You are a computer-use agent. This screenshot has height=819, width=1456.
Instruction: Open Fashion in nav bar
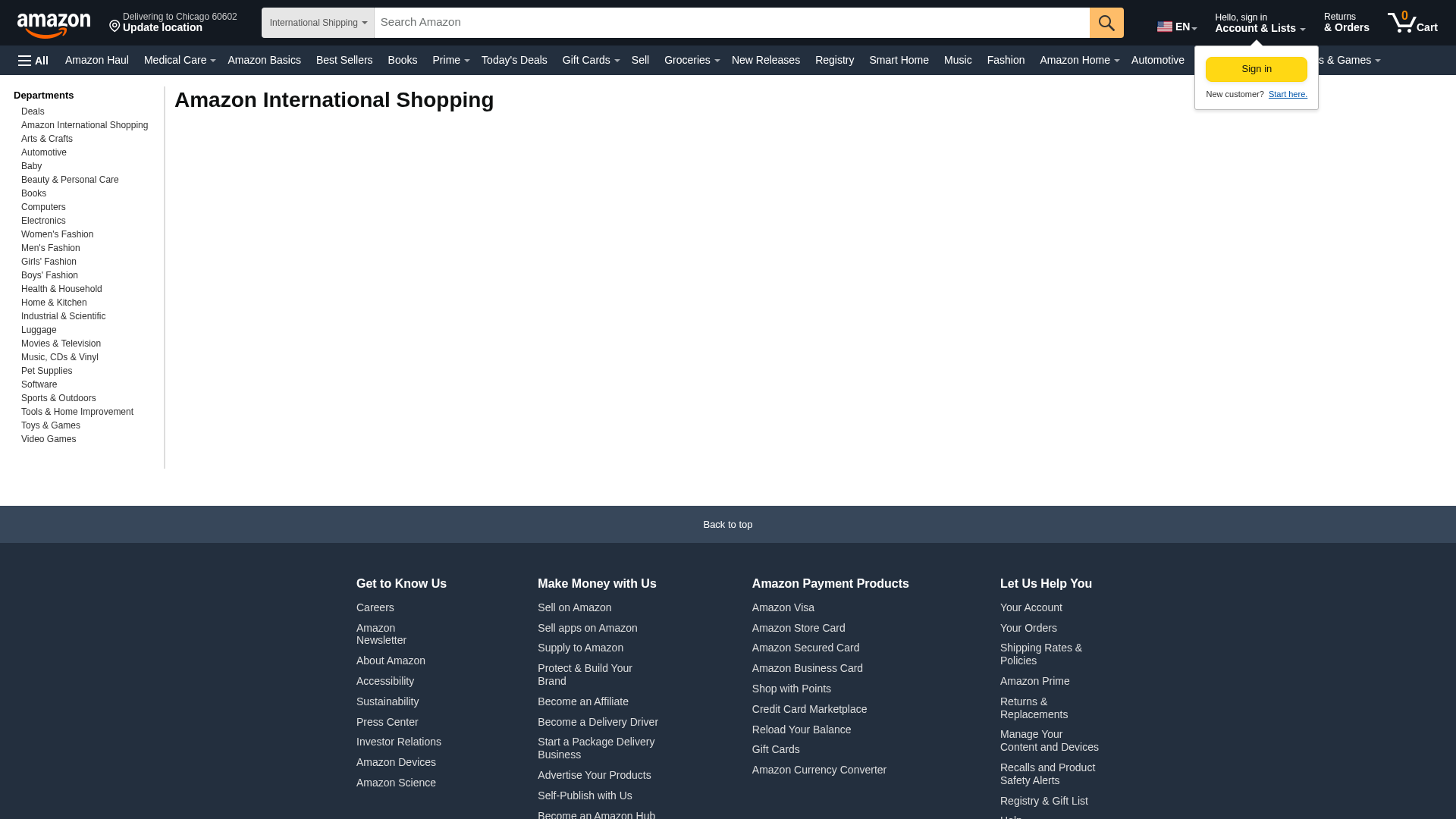[1006, 60]
